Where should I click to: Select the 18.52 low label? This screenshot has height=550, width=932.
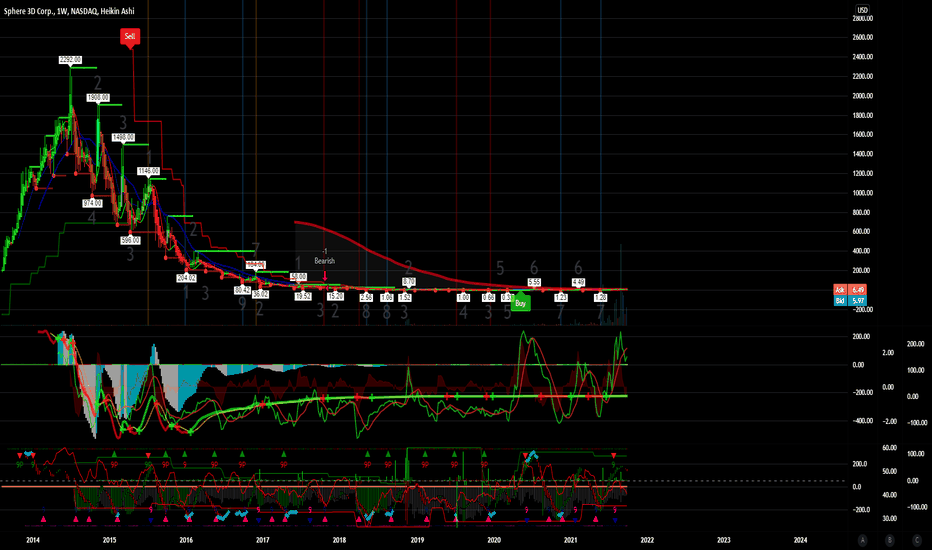pyautogui.click(x=303, y=296)
